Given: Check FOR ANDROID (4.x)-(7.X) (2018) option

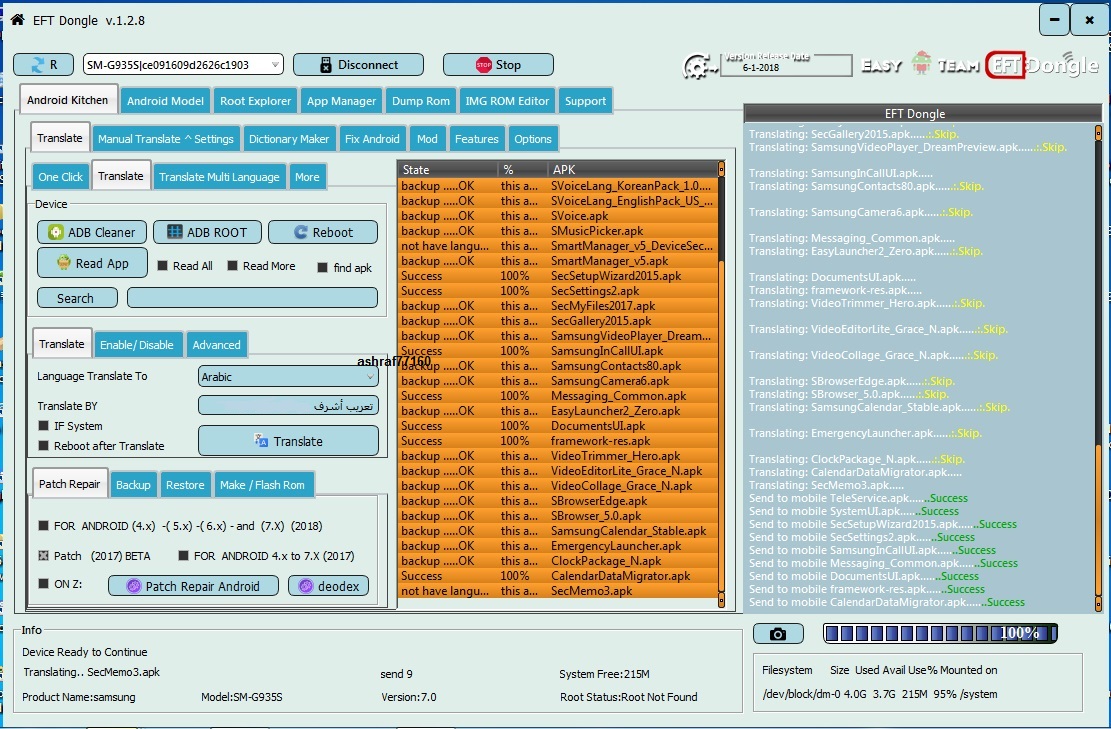Looking at the screenshot, I should click(x=43, y=526).
